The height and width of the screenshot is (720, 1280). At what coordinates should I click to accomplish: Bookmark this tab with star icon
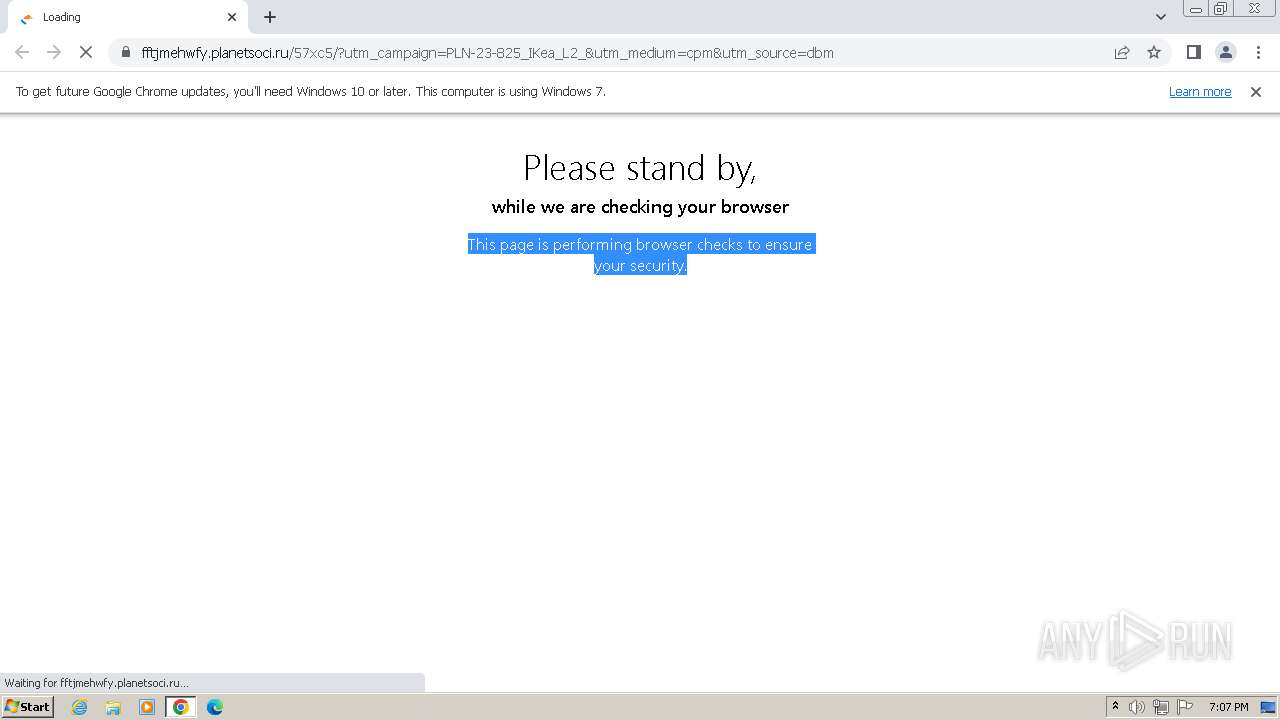click(1154, 52)
